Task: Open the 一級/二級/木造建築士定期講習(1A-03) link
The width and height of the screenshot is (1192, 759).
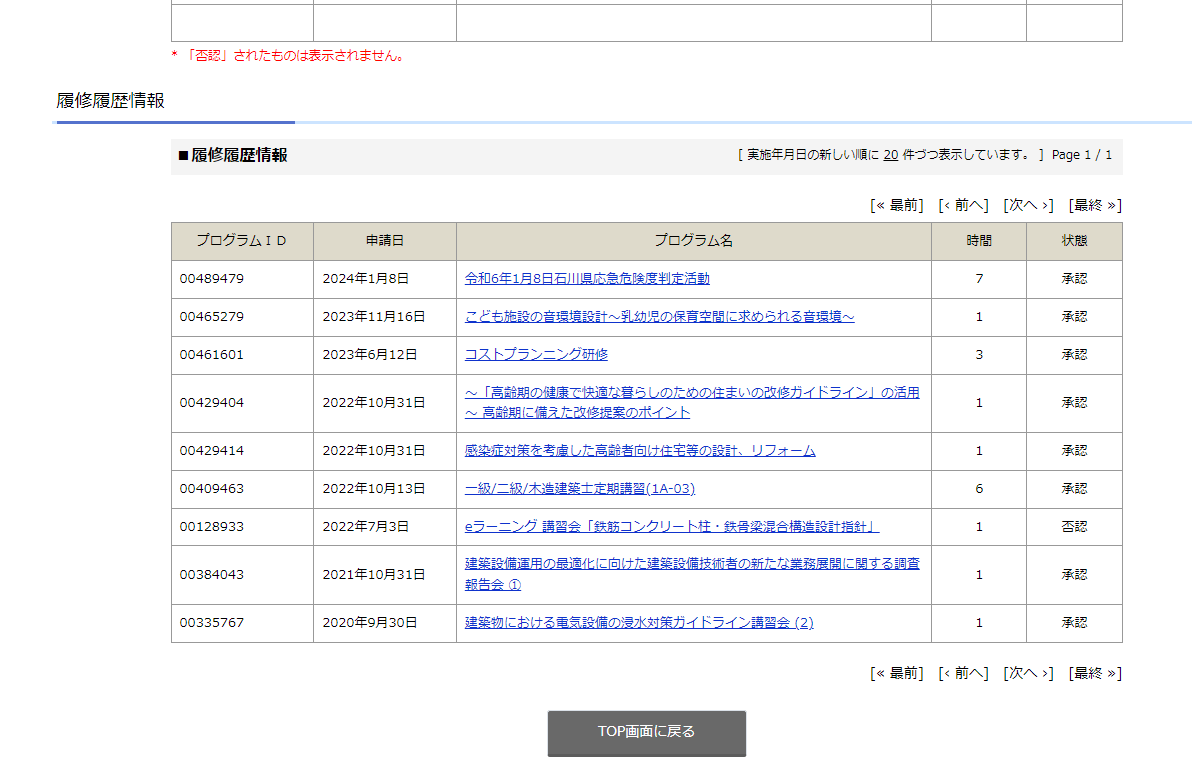Action: click(579, 488)
